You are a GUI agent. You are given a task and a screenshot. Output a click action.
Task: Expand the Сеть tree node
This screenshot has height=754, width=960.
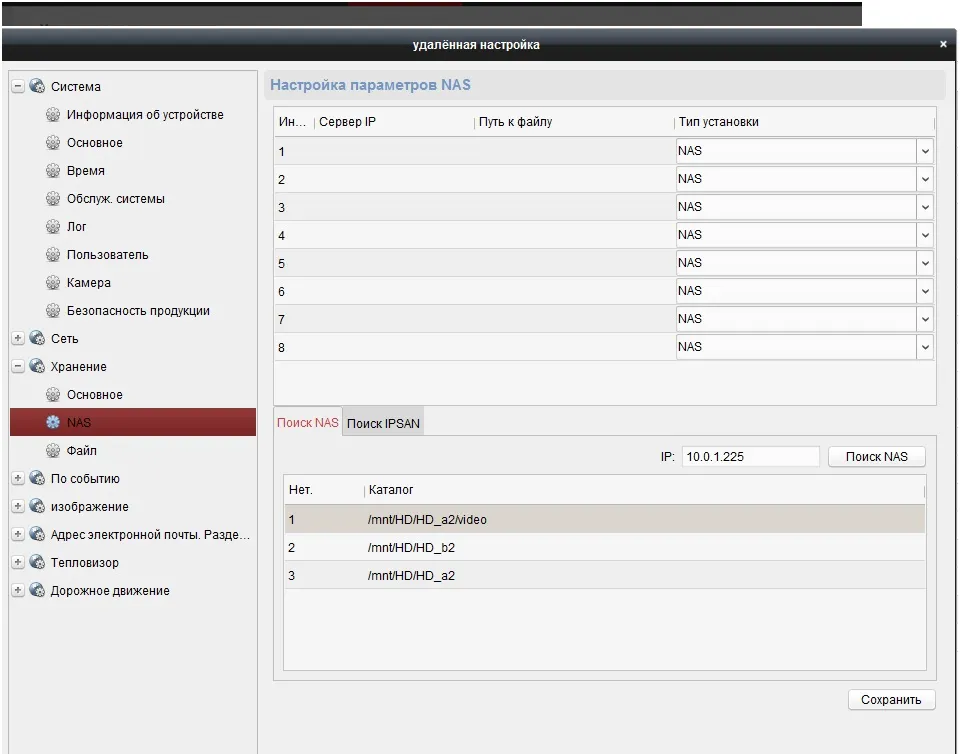click(x=18, y=339)
